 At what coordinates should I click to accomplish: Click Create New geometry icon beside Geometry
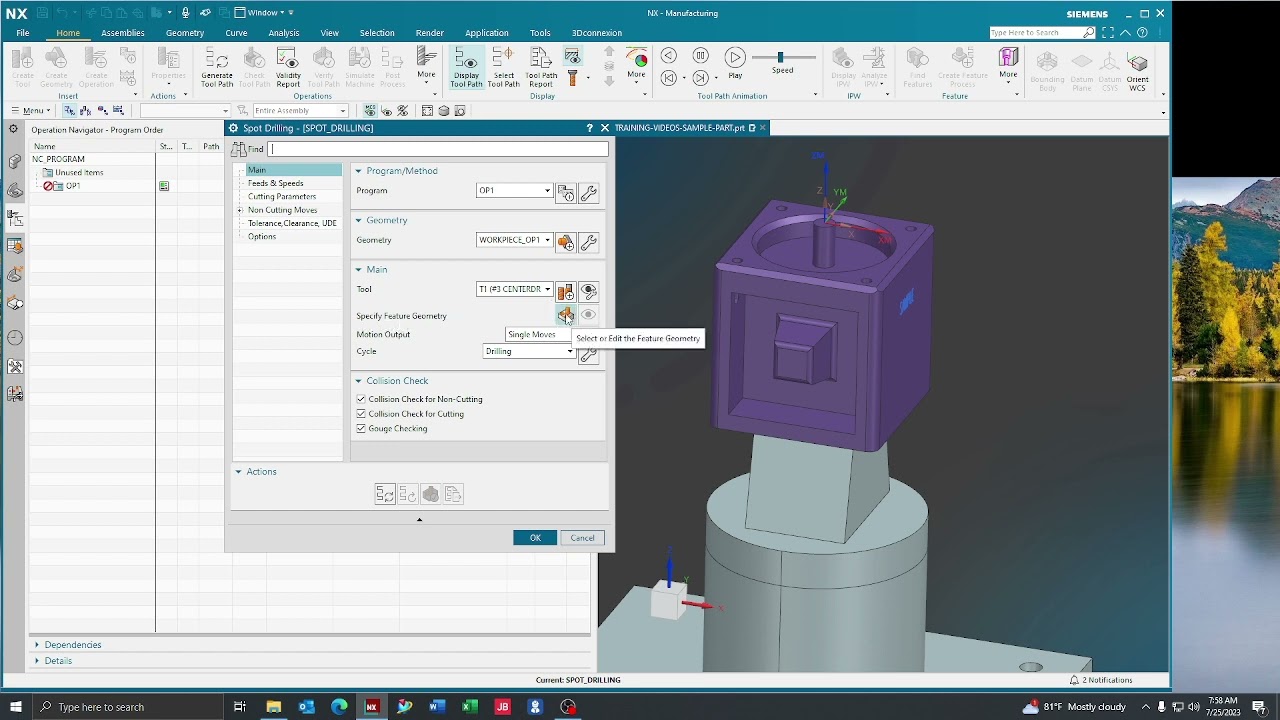click(x=566, y=242)
